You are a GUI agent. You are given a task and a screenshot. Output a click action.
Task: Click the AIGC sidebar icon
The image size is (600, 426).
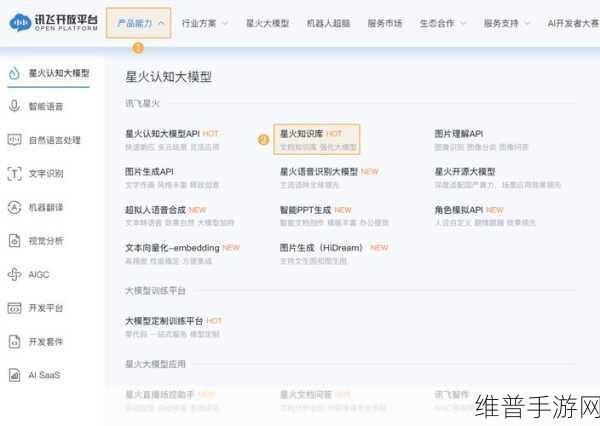tap(15, 274)
